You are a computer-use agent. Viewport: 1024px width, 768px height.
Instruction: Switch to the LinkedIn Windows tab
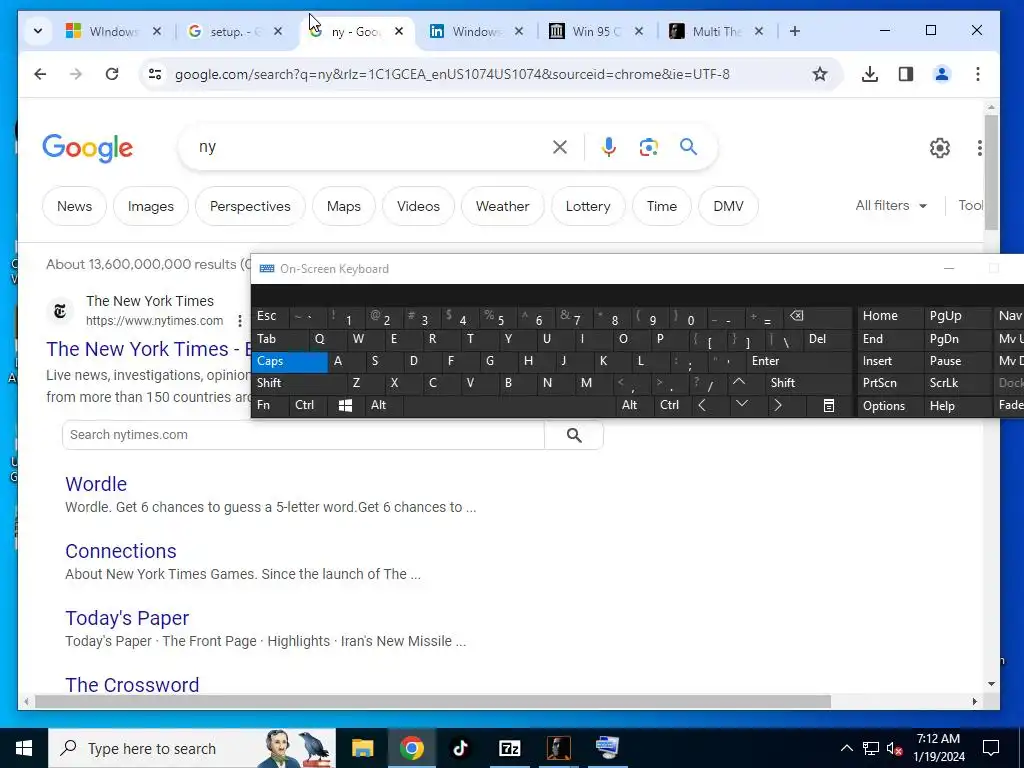click(x=476, y=31)
